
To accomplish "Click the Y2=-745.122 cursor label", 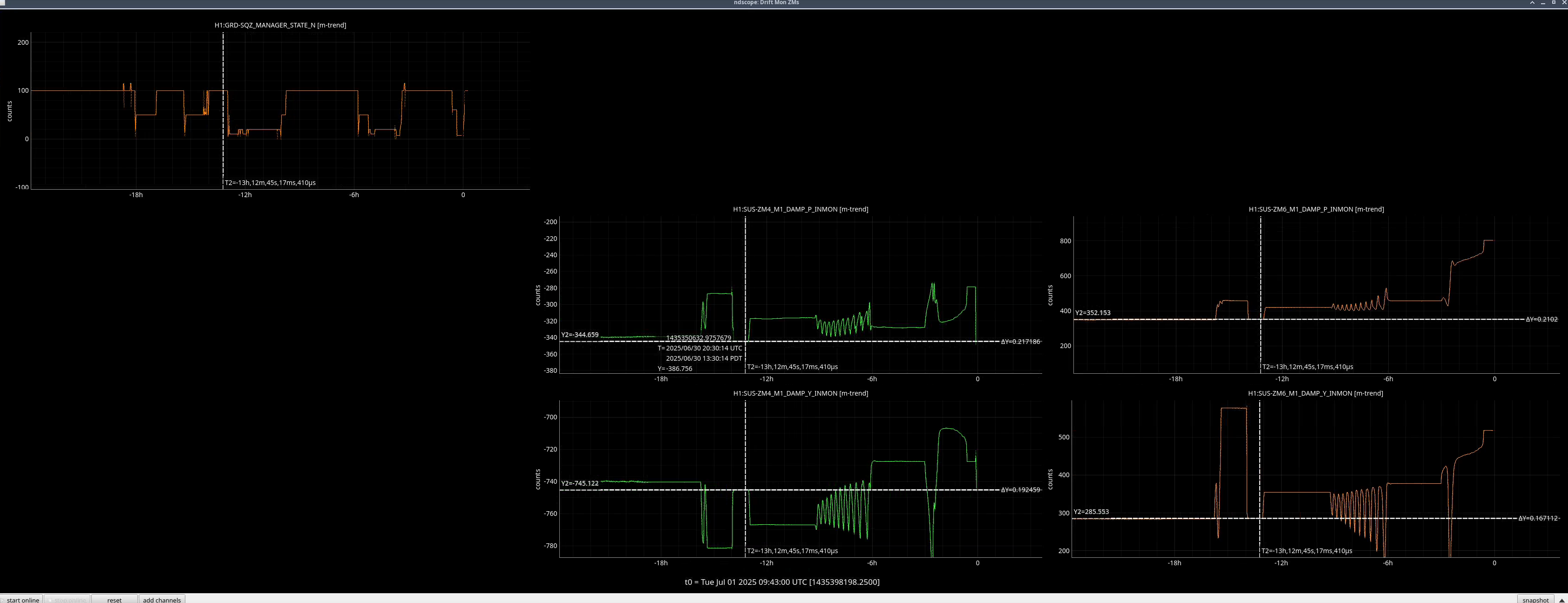I will [579, 483].
